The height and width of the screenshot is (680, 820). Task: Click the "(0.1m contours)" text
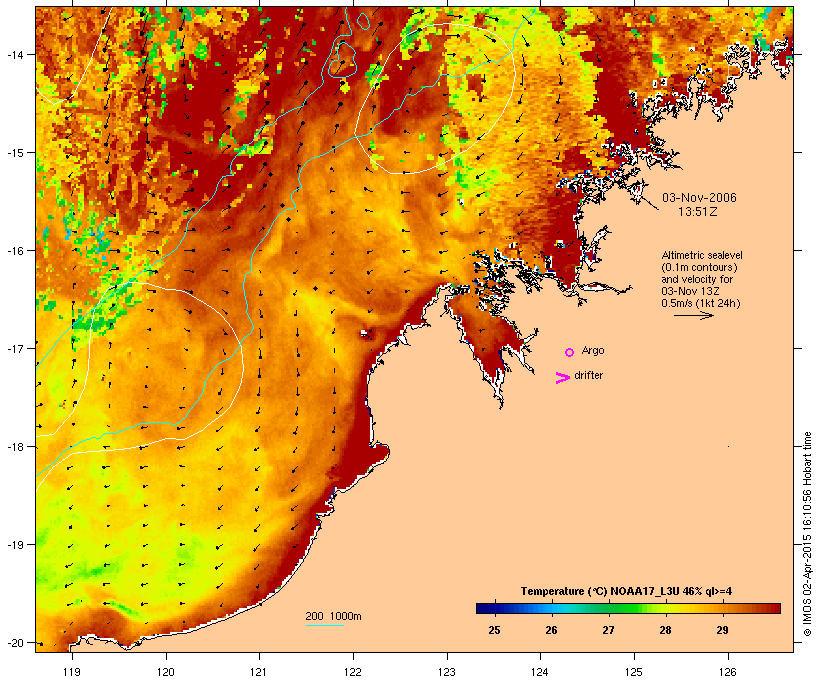[699, 267]
